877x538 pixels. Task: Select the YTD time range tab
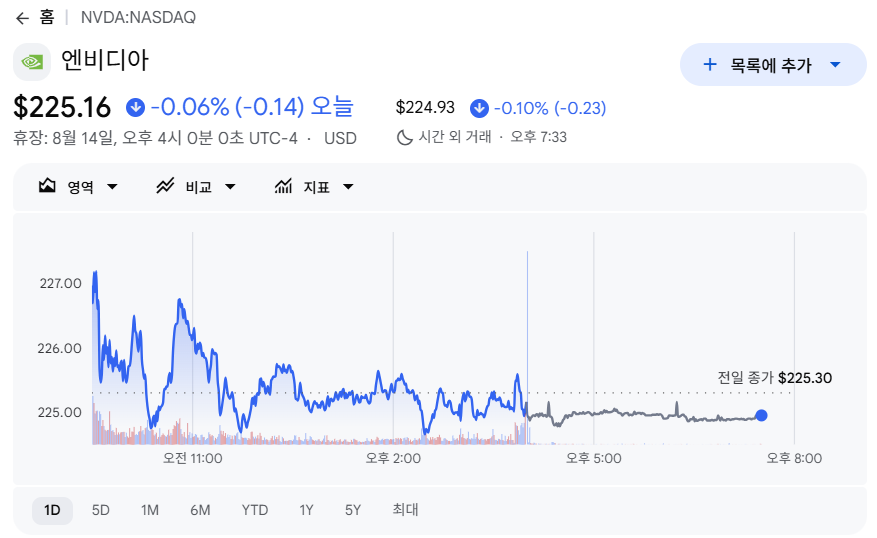(x=255, y=510)
